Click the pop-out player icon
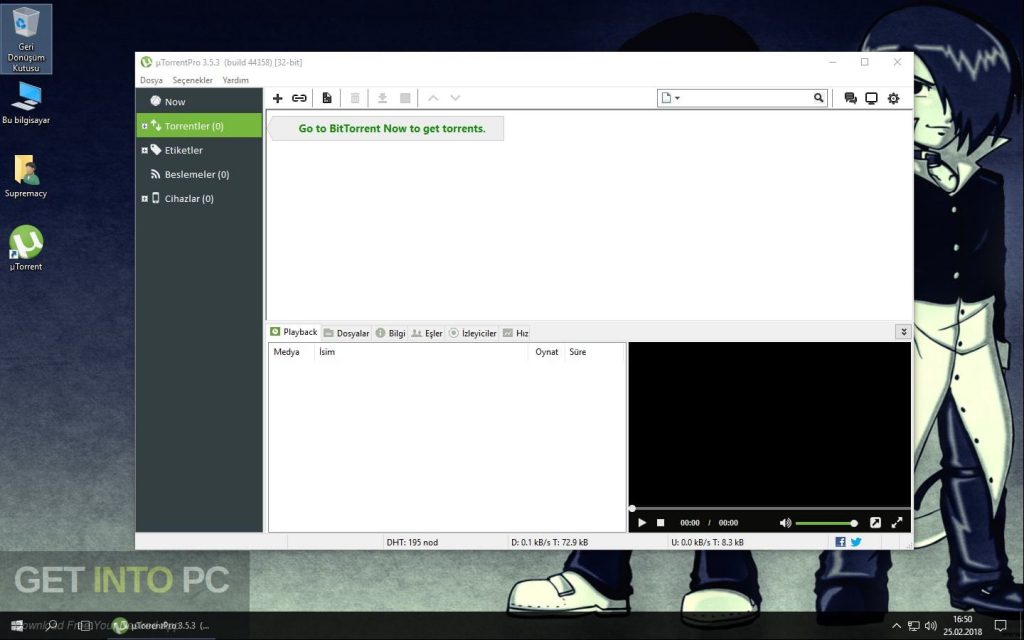 pyautogui.click(x=875, y=522)
